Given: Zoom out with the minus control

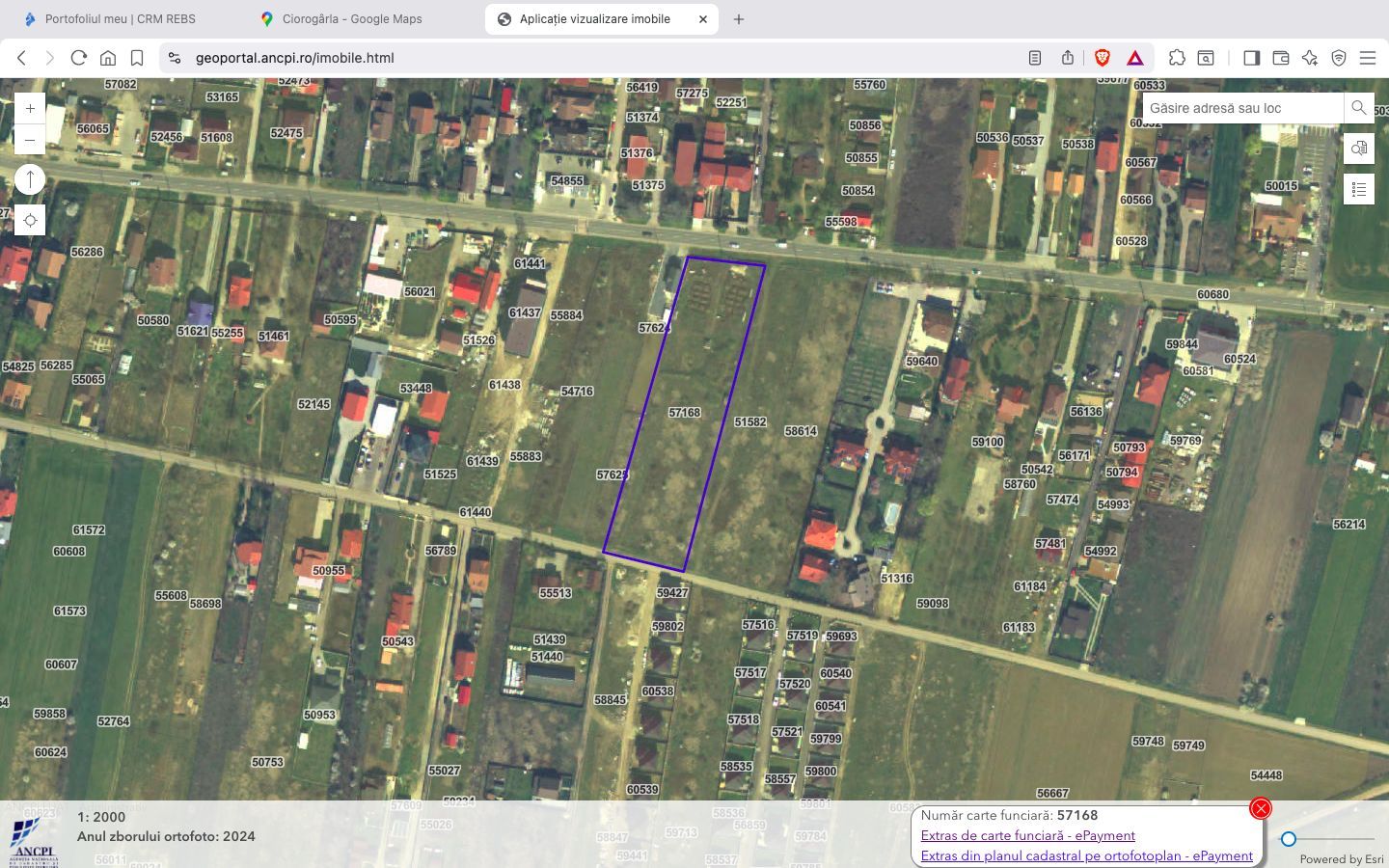Looking at the screenshot, I should click(x=30, y=140).
